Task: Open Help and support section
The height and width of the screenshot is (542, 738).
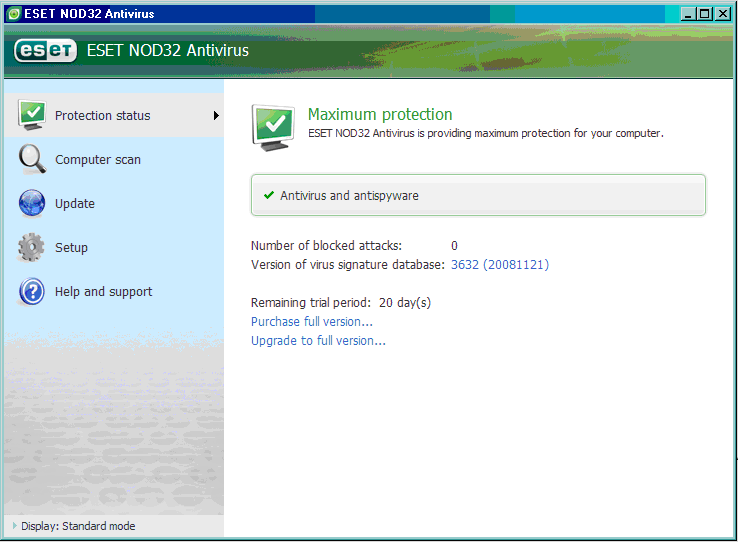Action: [x=114, y=291]
